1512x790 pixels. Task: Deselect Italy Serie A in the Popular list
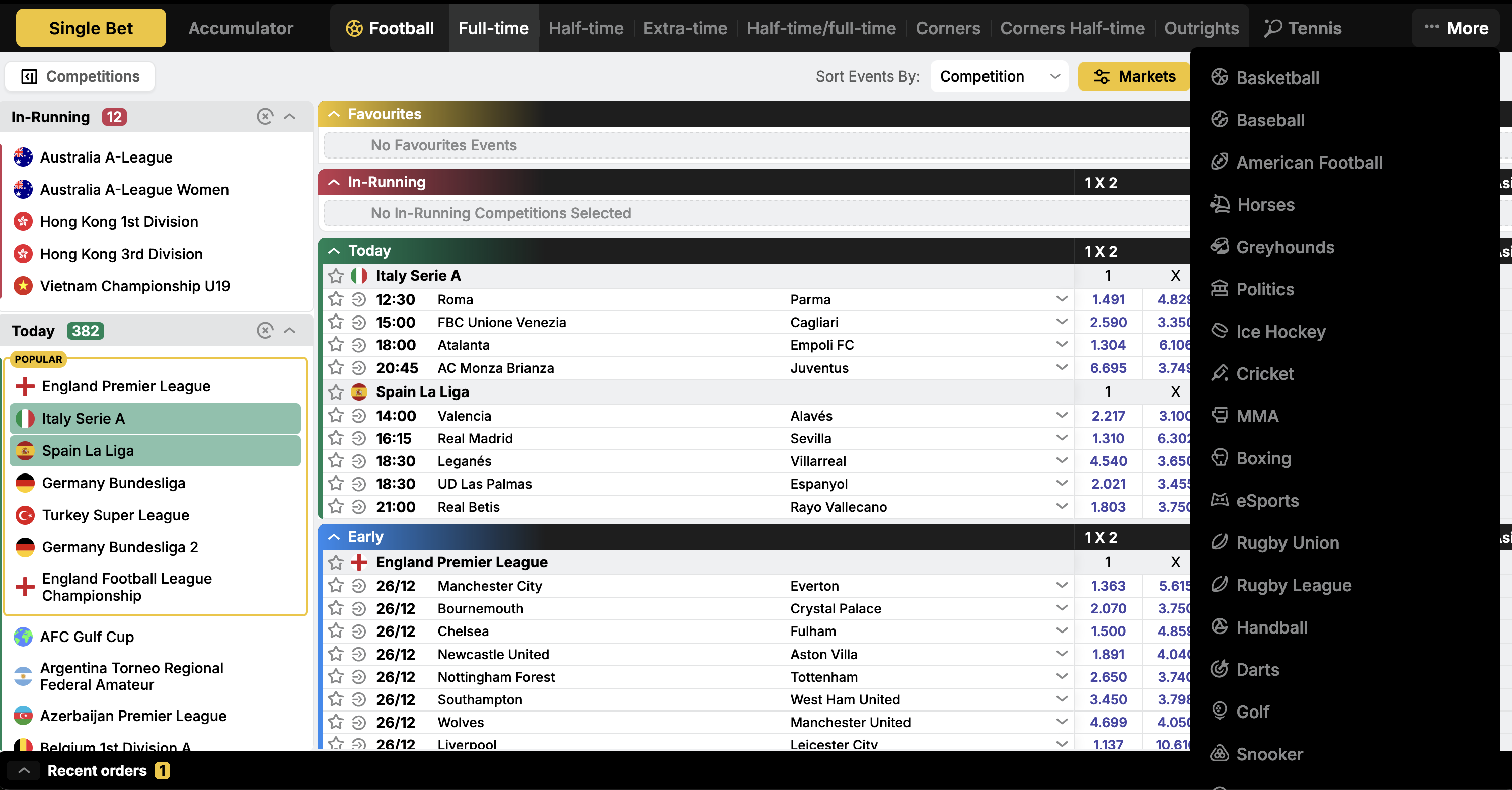click(155, 419)
